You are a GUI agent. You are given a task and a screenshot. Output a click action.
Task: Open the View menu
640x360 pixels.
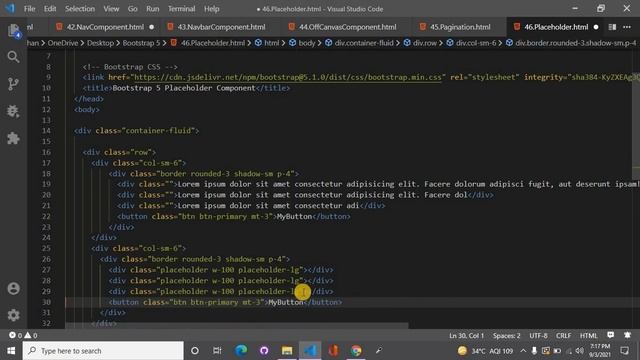coord(111,9)
